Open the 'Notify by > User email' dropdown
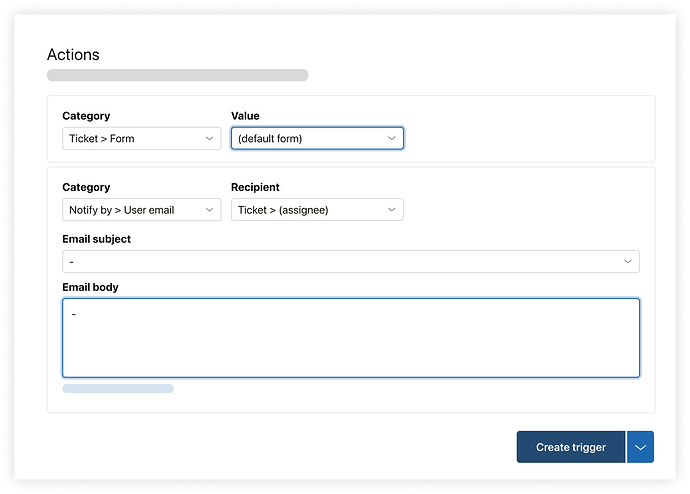 pyautogui.click(x=141, y=210)
